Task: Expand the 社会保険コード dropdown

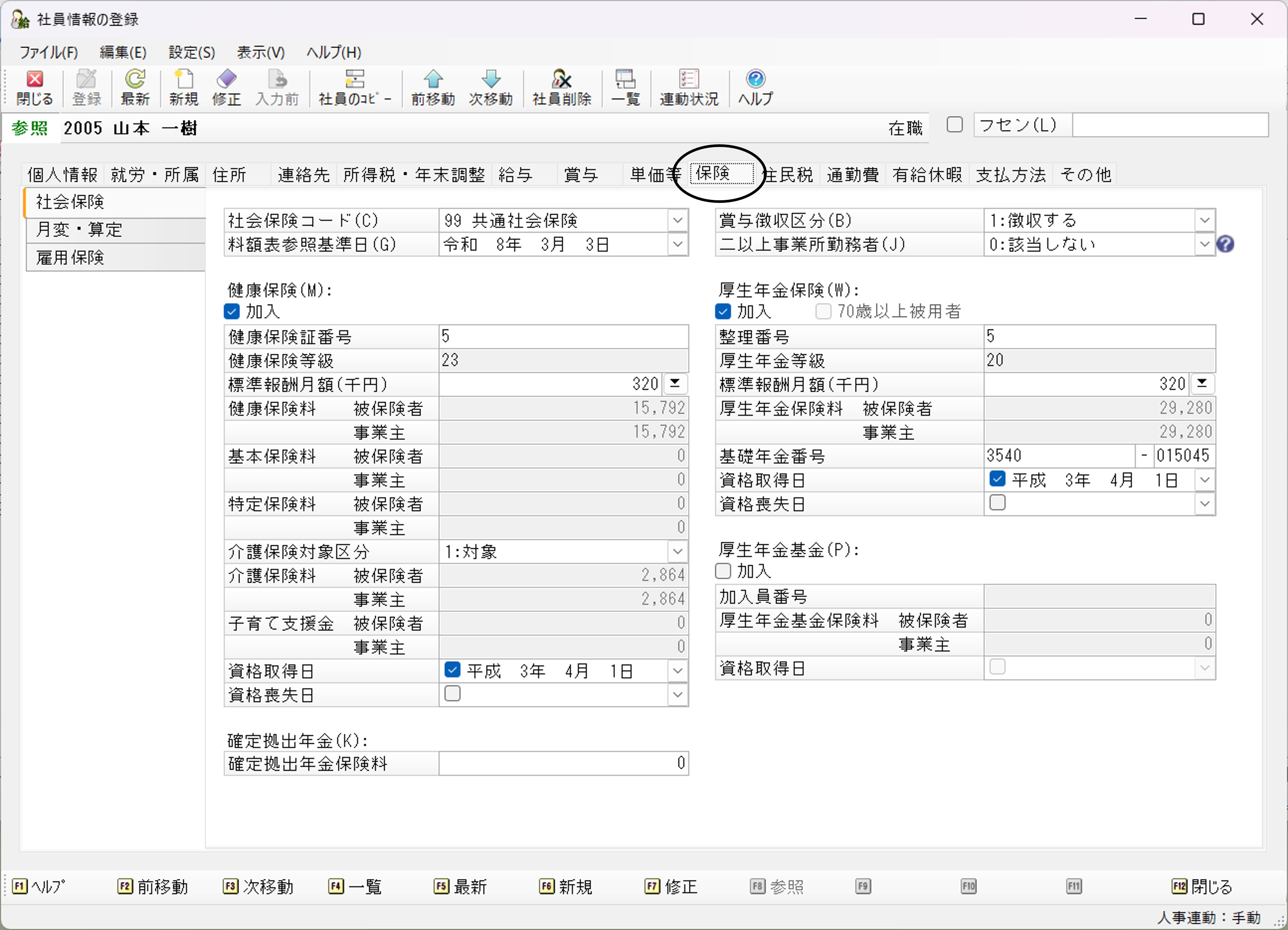Action: 677,221
